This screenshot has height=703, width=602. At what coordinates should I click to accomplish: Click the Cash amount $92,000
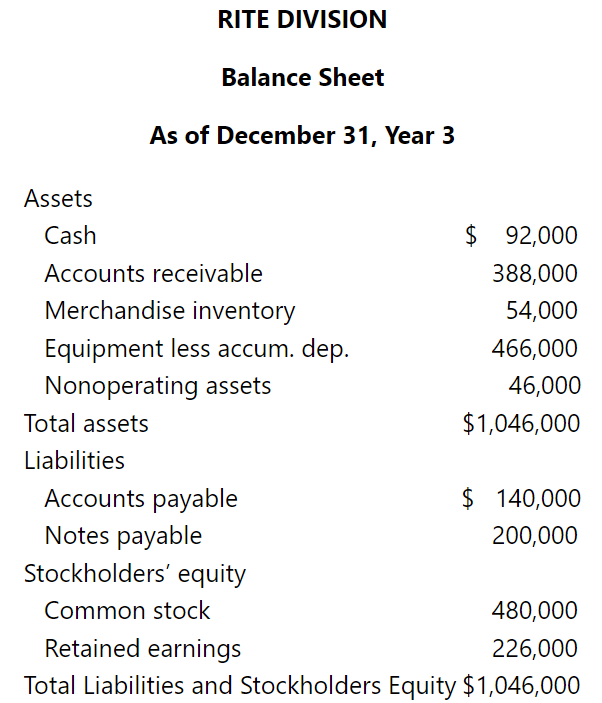(521, 236)
